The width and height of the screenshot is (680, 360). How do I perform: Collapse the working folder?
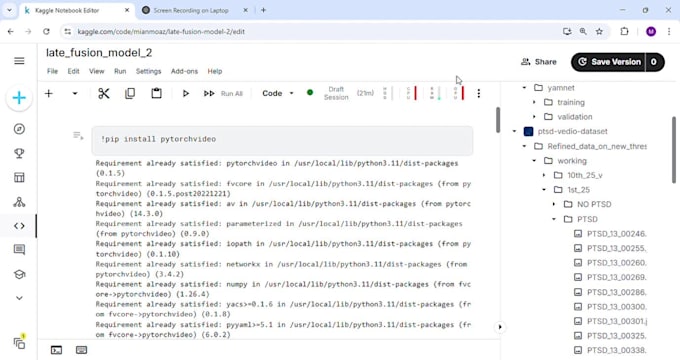[x=534, y=160]
